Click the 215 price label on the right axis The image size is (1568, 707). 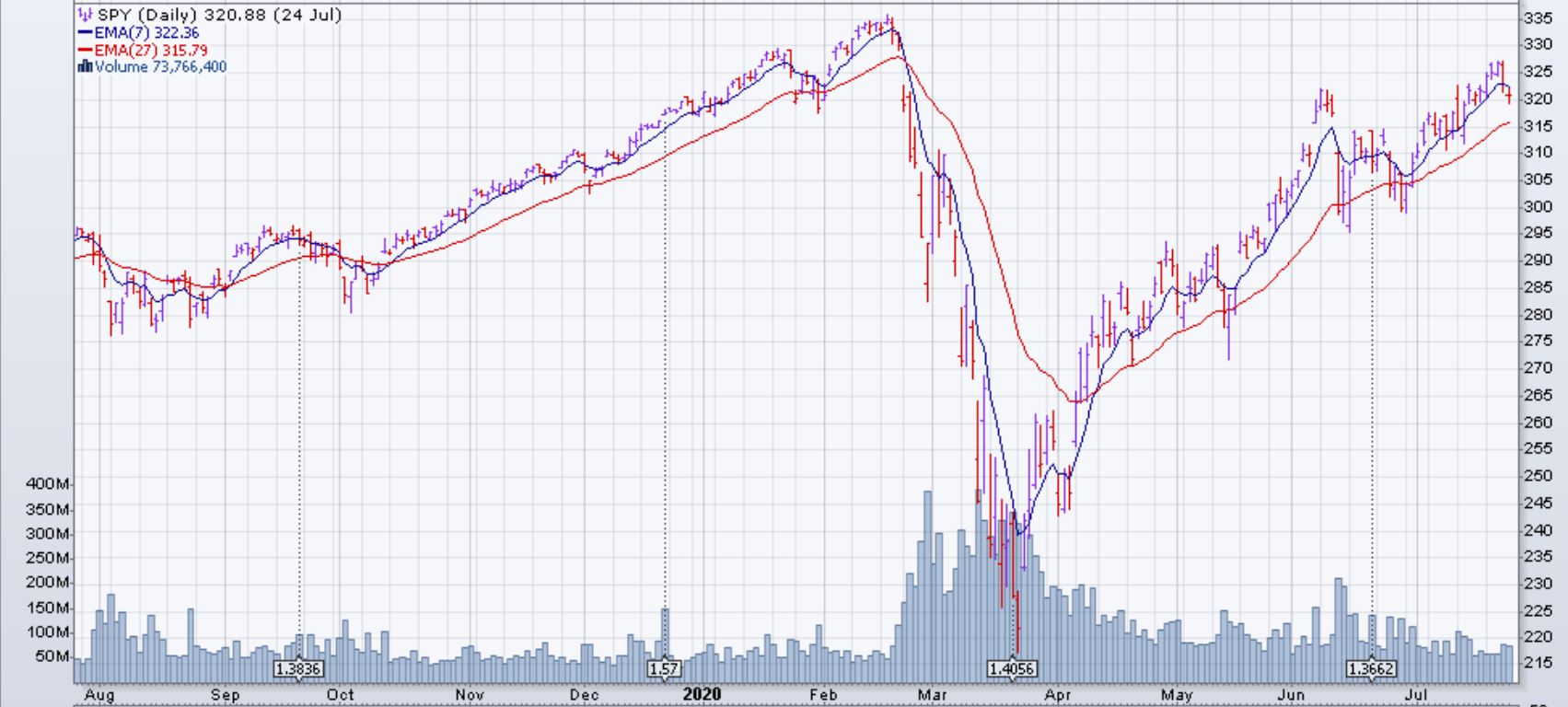(x=1539, y=663)
